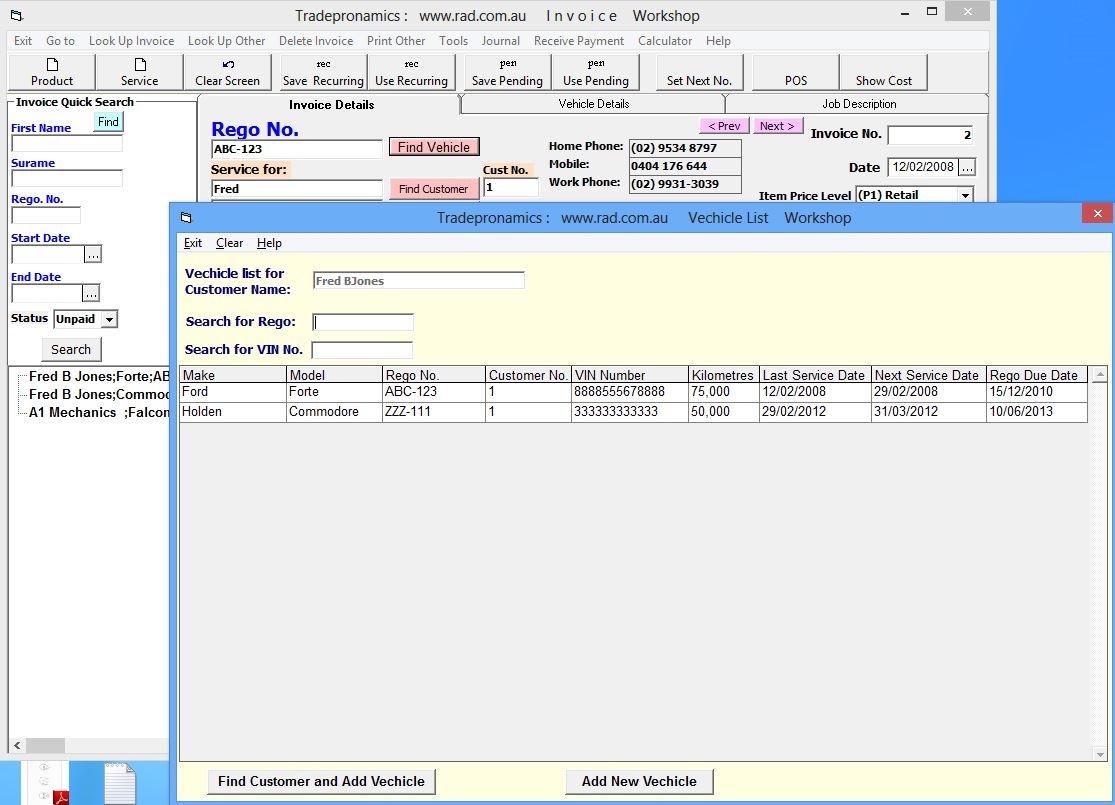Screen dimensions: 1115x805
Task: Save Recurring invoice via rec icon
Action: tap(322, 71)
